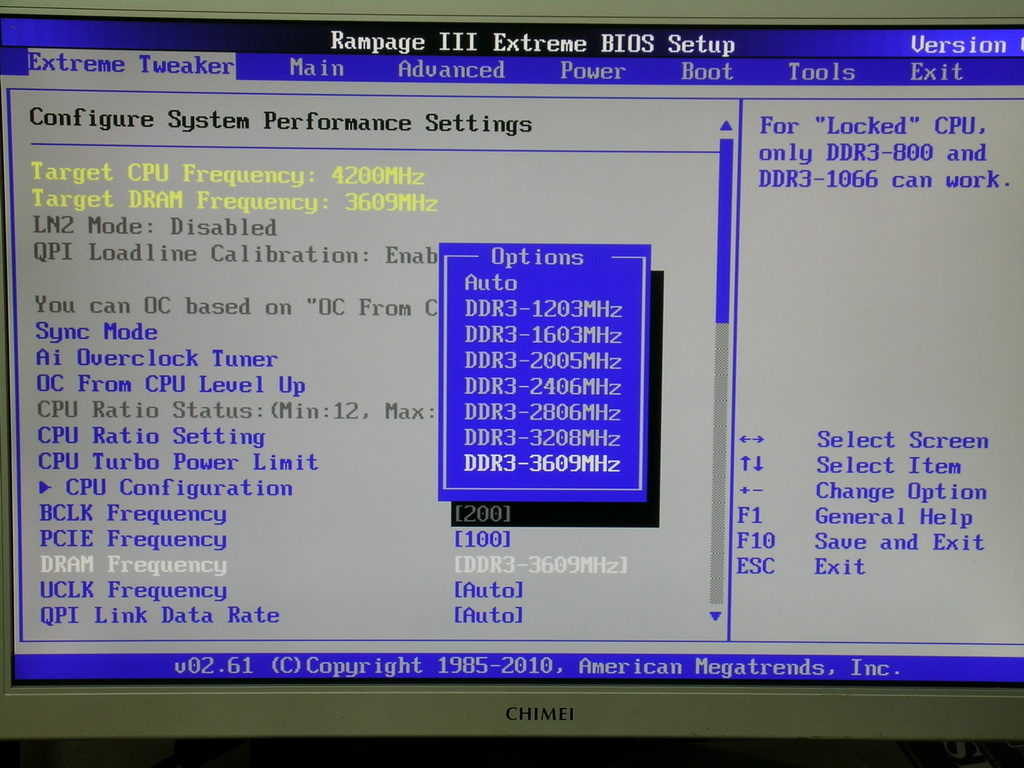Click F1 General Help hint
The height and width of the screenshot is (768, 1024).
point(856,517)
